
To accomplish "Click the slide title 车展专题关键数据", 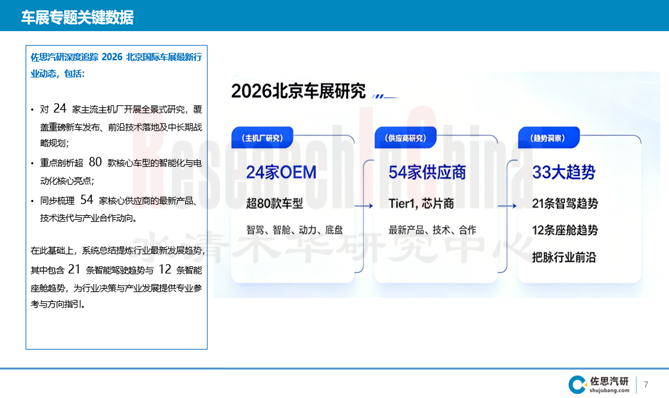I will [77, 17].
